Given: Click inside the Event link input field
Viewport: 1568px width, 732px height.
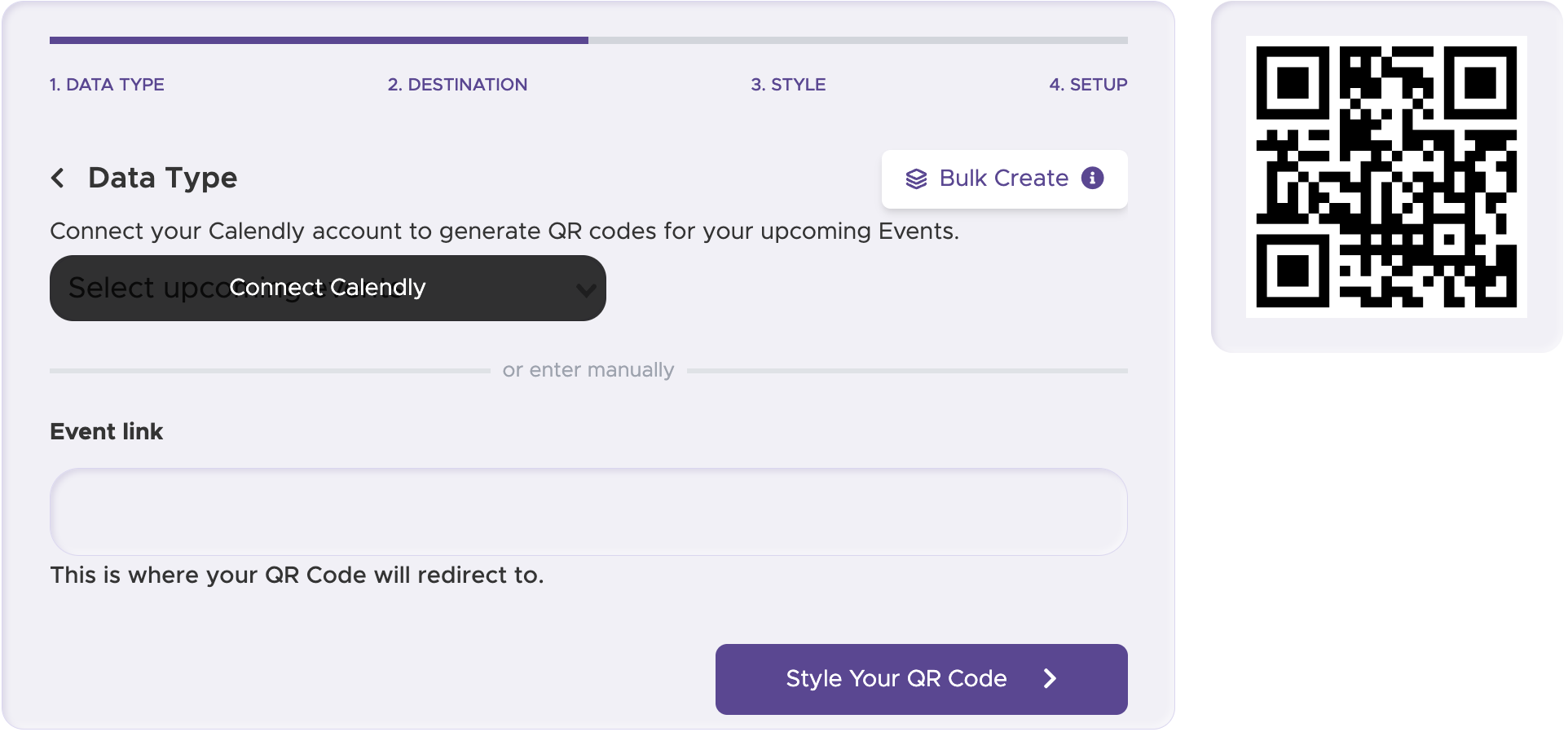Looking at the screenshot, I should pos(588,512).
